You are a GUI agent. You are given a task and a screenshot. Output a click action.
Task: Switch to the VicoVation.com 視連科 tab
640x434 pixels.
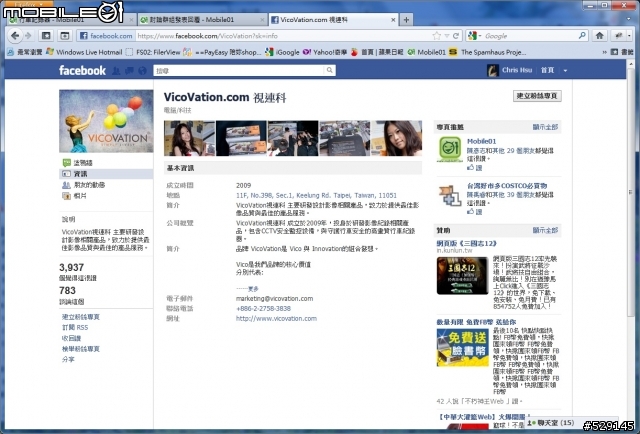[x=333, y=20]
